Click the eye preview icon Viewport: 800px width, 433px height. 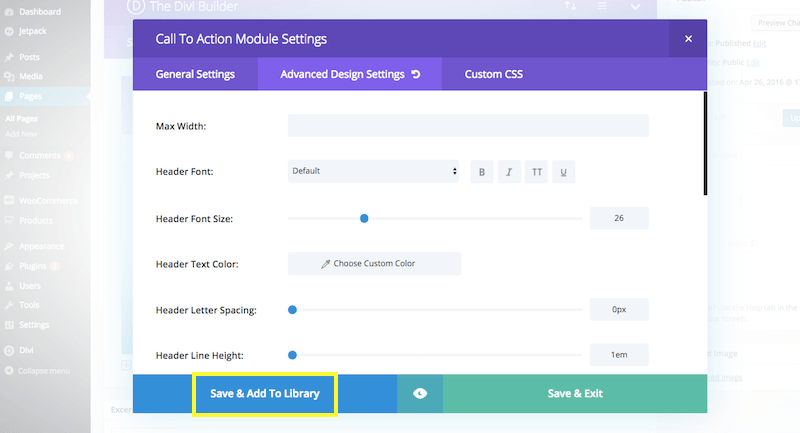(420, 394)
